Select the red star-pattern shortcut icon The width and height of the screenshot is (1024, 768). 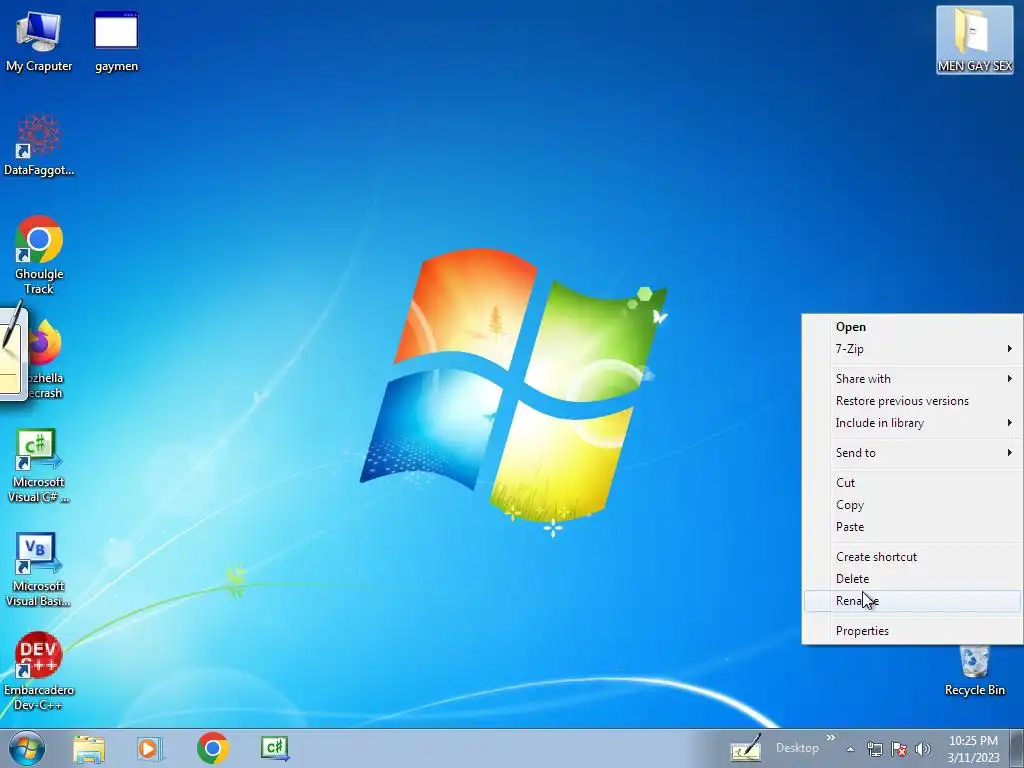(39, 145)
